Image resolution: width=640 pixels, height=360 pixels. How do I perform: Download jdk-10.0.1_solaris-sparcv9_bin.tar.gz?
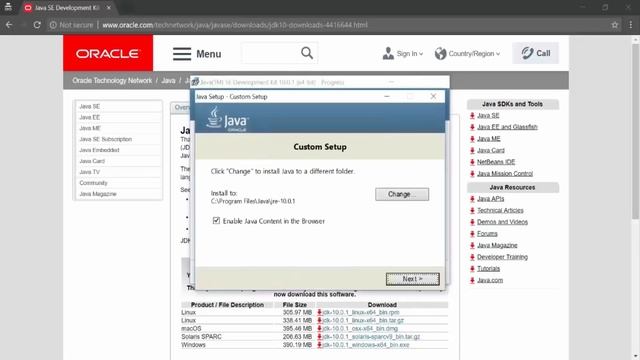[371, 337]
